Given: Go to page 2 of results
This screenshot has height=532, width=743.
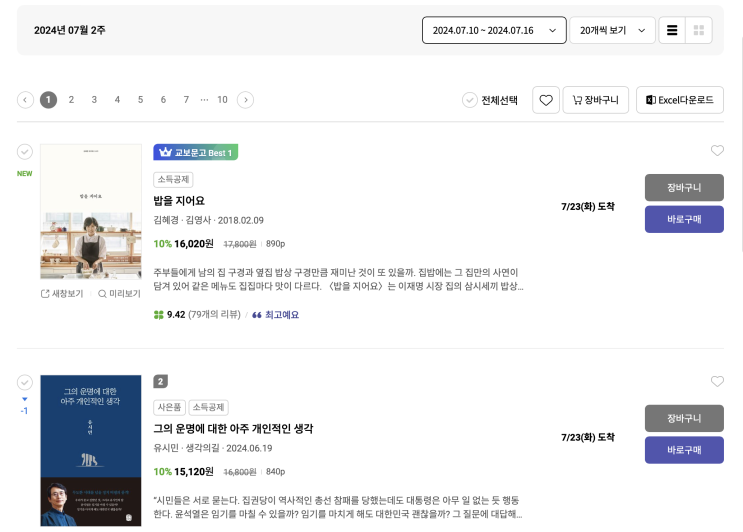Looking at the screenshot, I should click(71, 100).
